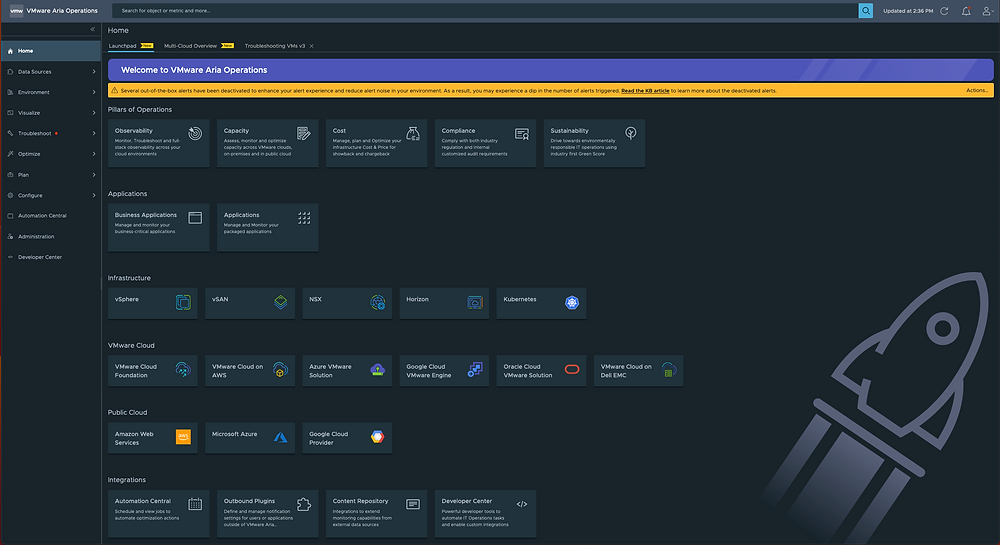Viewport: 1000px width, 545px height.
Task: Click the blue search magnifier button
Action: click(x=865, y=11)
